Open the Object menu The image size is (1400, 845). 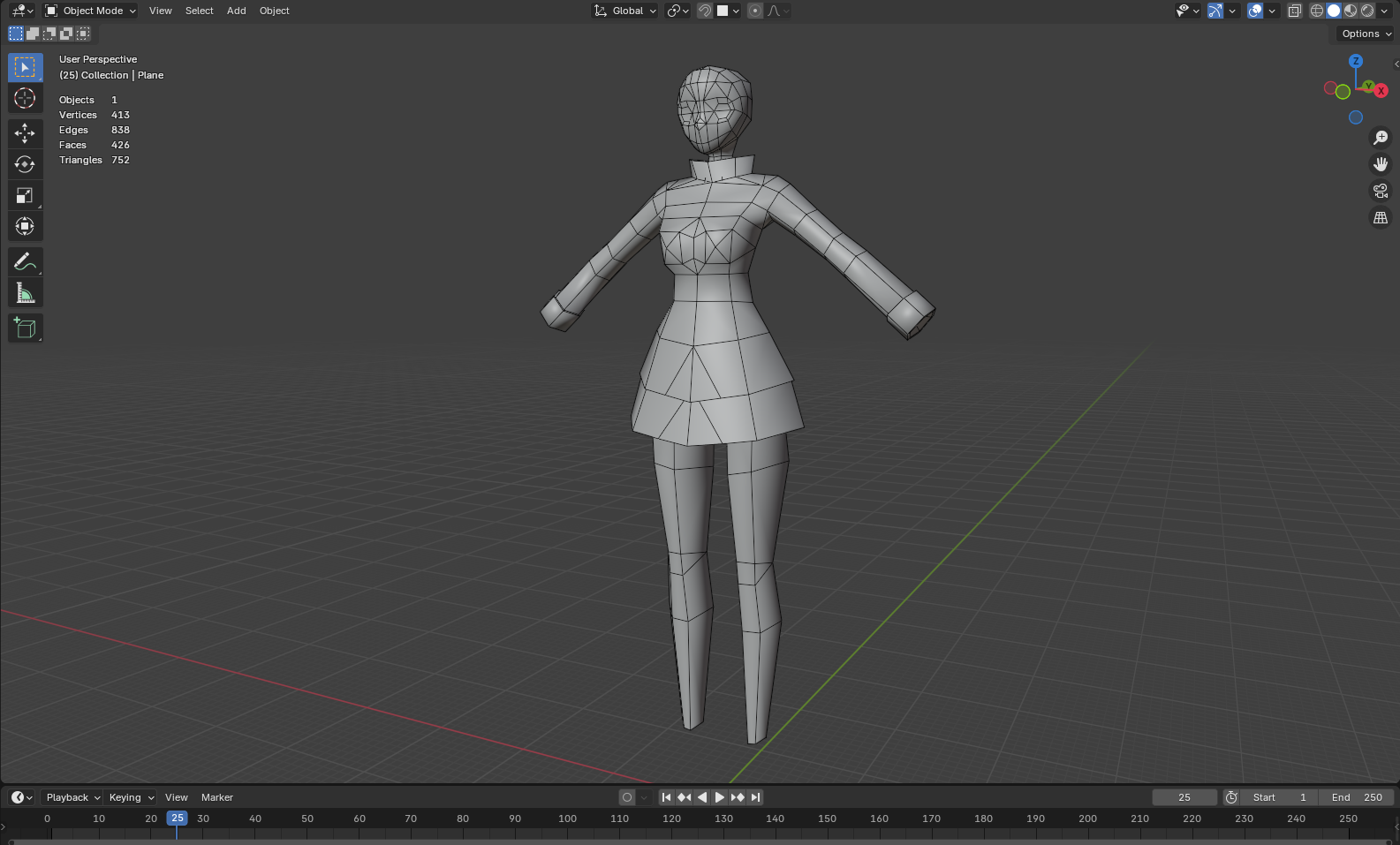[275, 11]
